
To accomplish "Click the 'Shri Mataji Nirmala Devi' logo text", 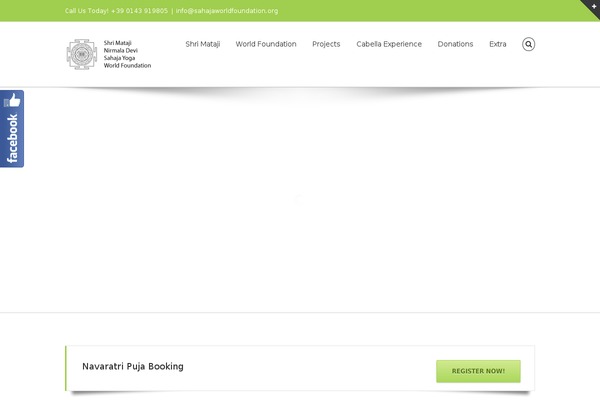I will point(121,47).
